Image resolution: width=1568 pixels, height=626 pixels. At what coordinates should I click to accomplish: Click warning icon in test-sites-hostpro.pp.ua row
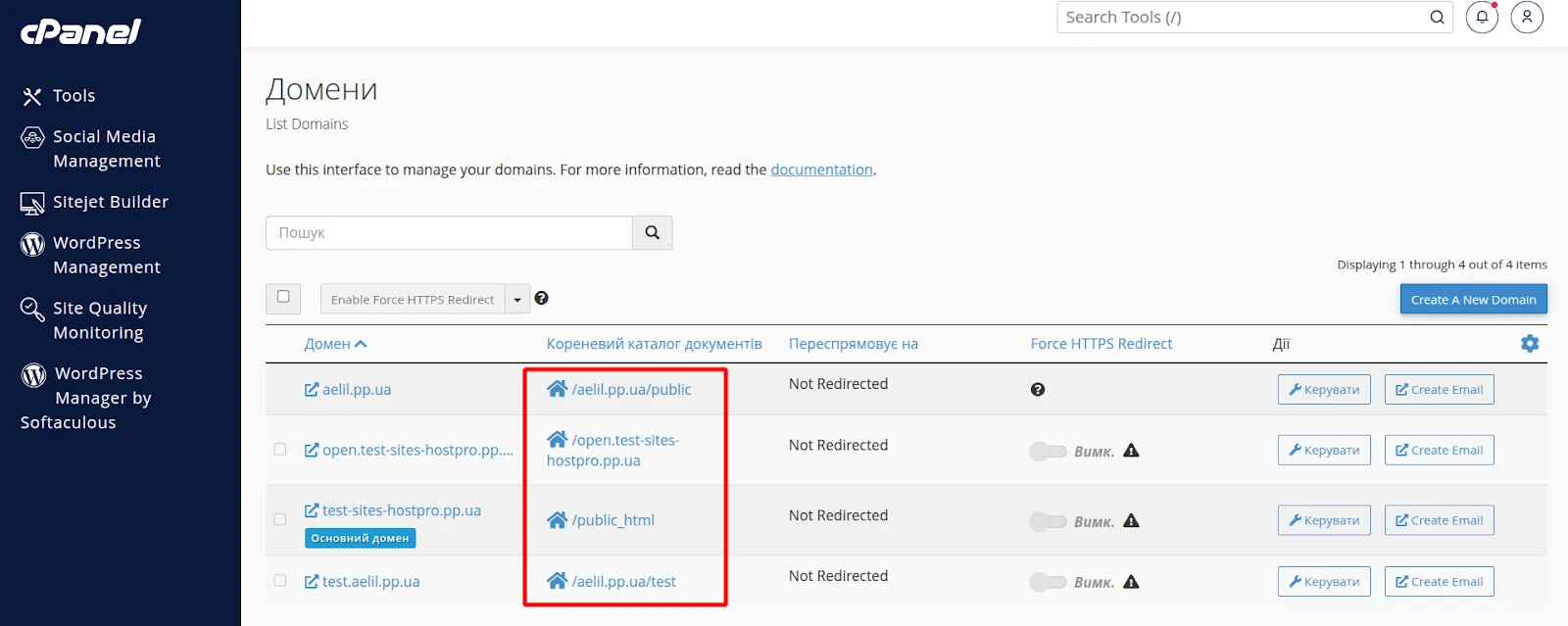1131,521
